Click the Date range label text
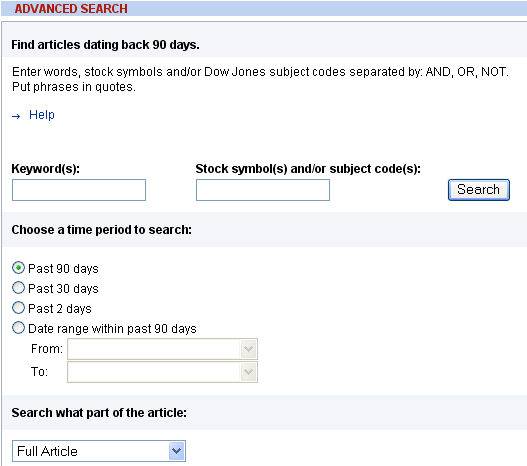This screenshot has height=466, width=527. point(112,329)
